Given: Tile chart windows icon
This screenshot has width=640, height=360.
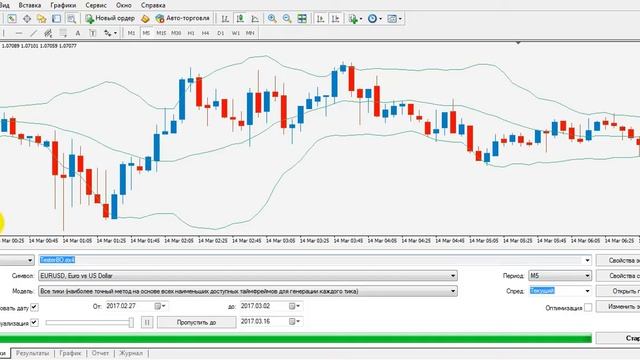Looking at the screenshot, I should click(x=302, y=19).
